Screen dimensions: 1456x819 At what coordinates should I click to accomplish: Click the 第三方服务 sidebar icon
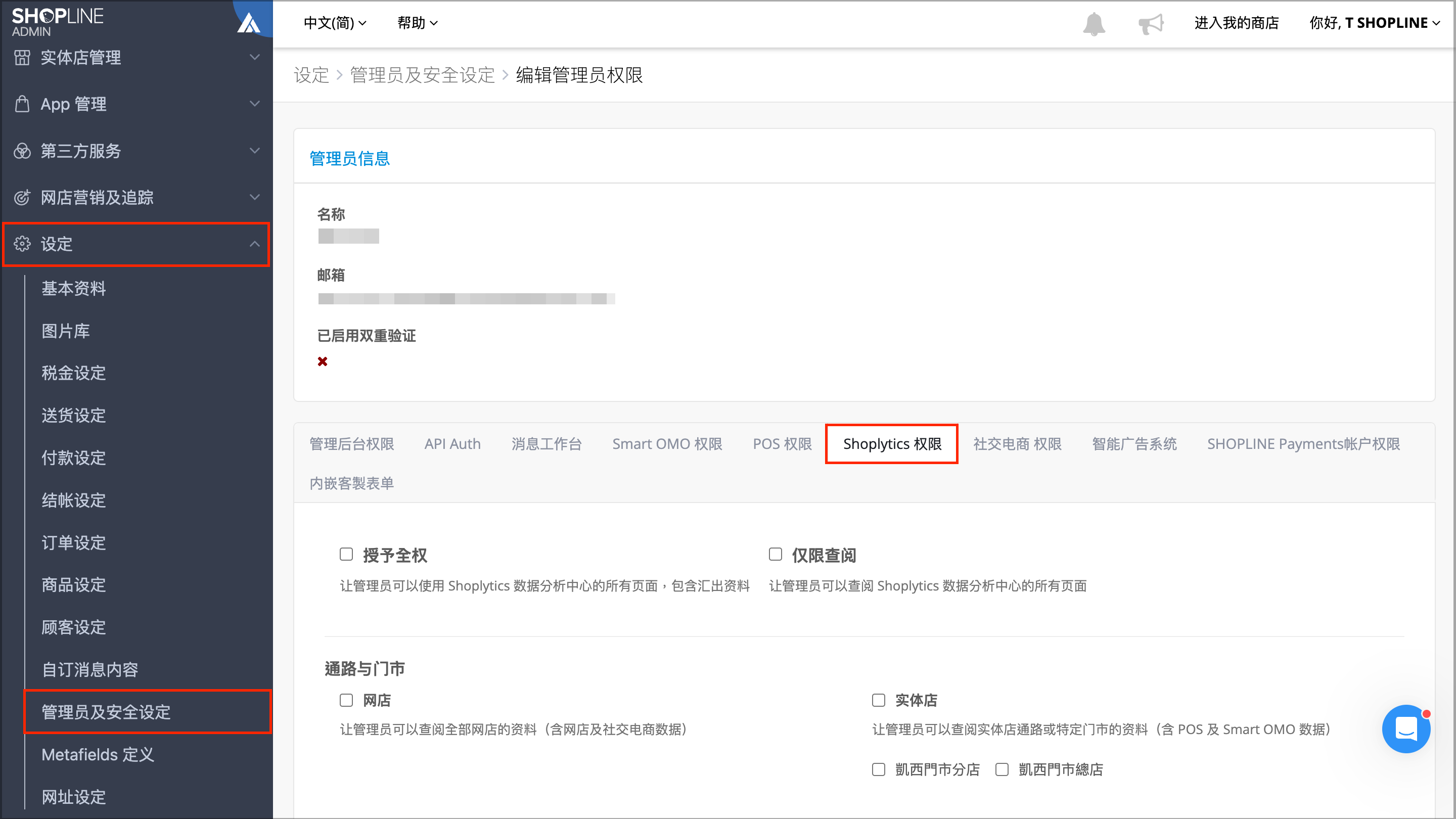22,151
